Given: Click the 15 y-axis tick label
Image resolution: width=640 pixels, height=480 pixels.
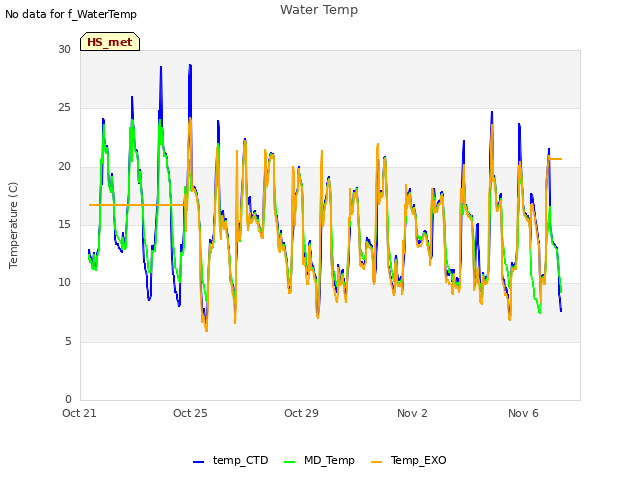Looking at the screenshot, I should 64,224.
